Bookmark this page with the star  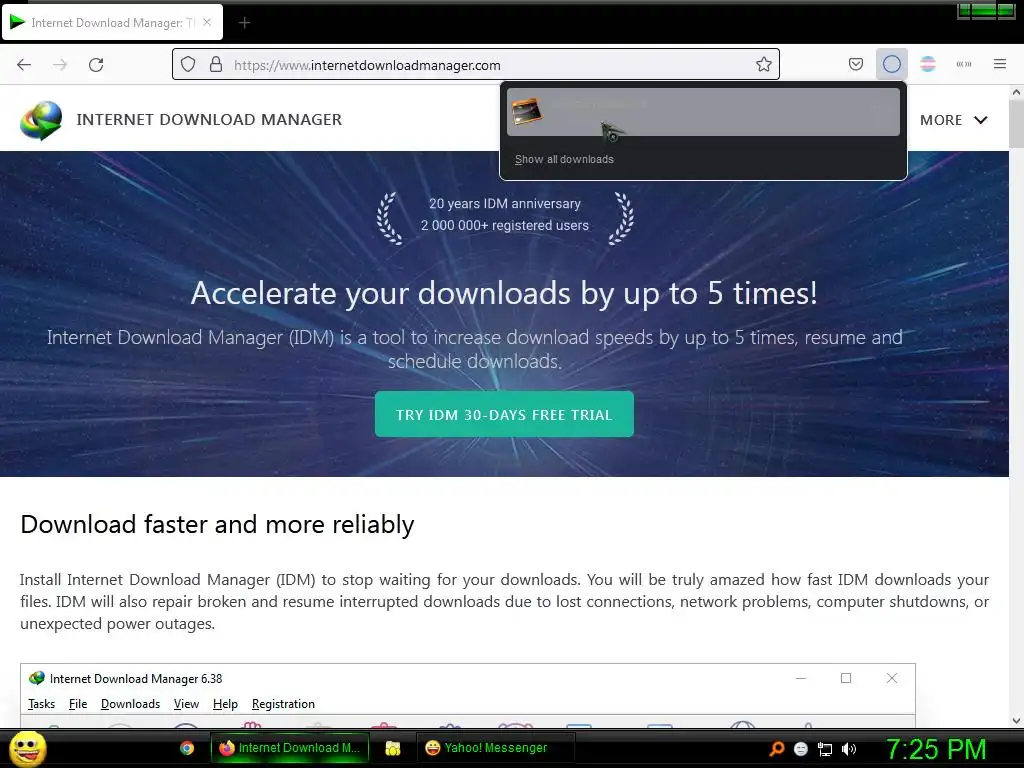(763, 65)
